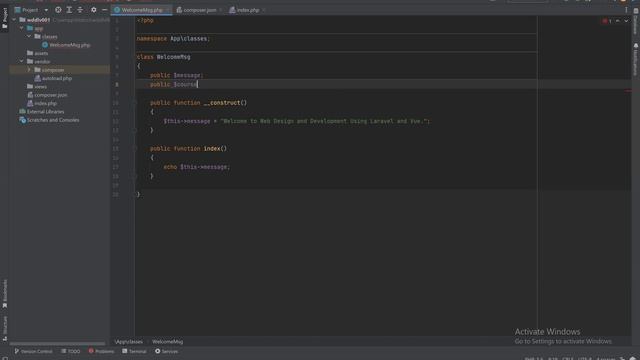Open the Database tool window on right sidebar

(636, 22)
